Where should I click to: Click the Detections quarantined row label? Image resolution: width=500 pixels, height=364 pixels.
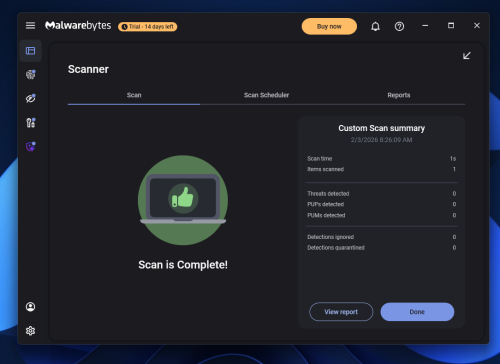point(336,248)
